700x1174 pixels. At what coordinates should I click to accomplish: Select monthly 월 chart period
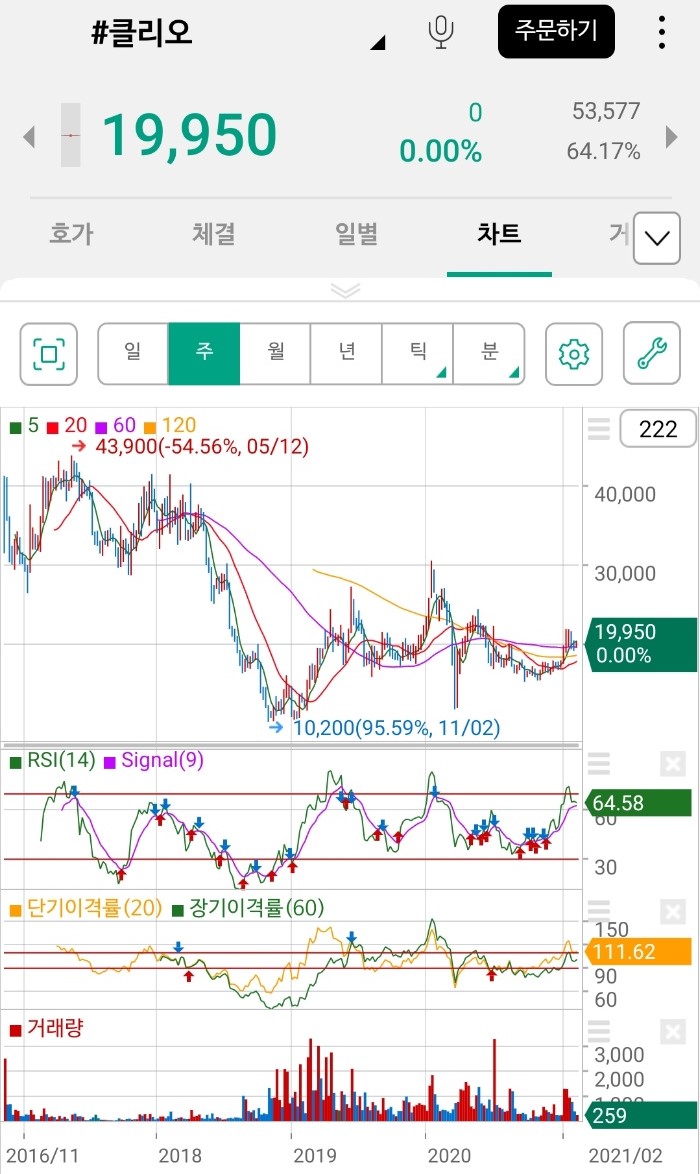[276, 353]
